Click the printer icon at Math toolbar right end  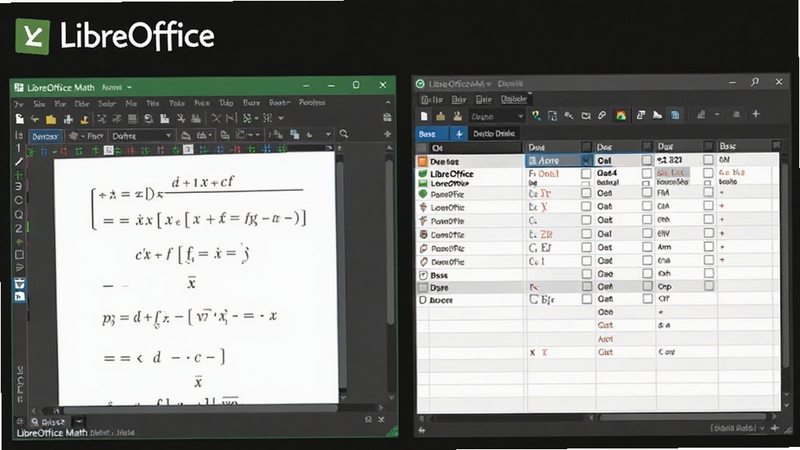(387, 118)
